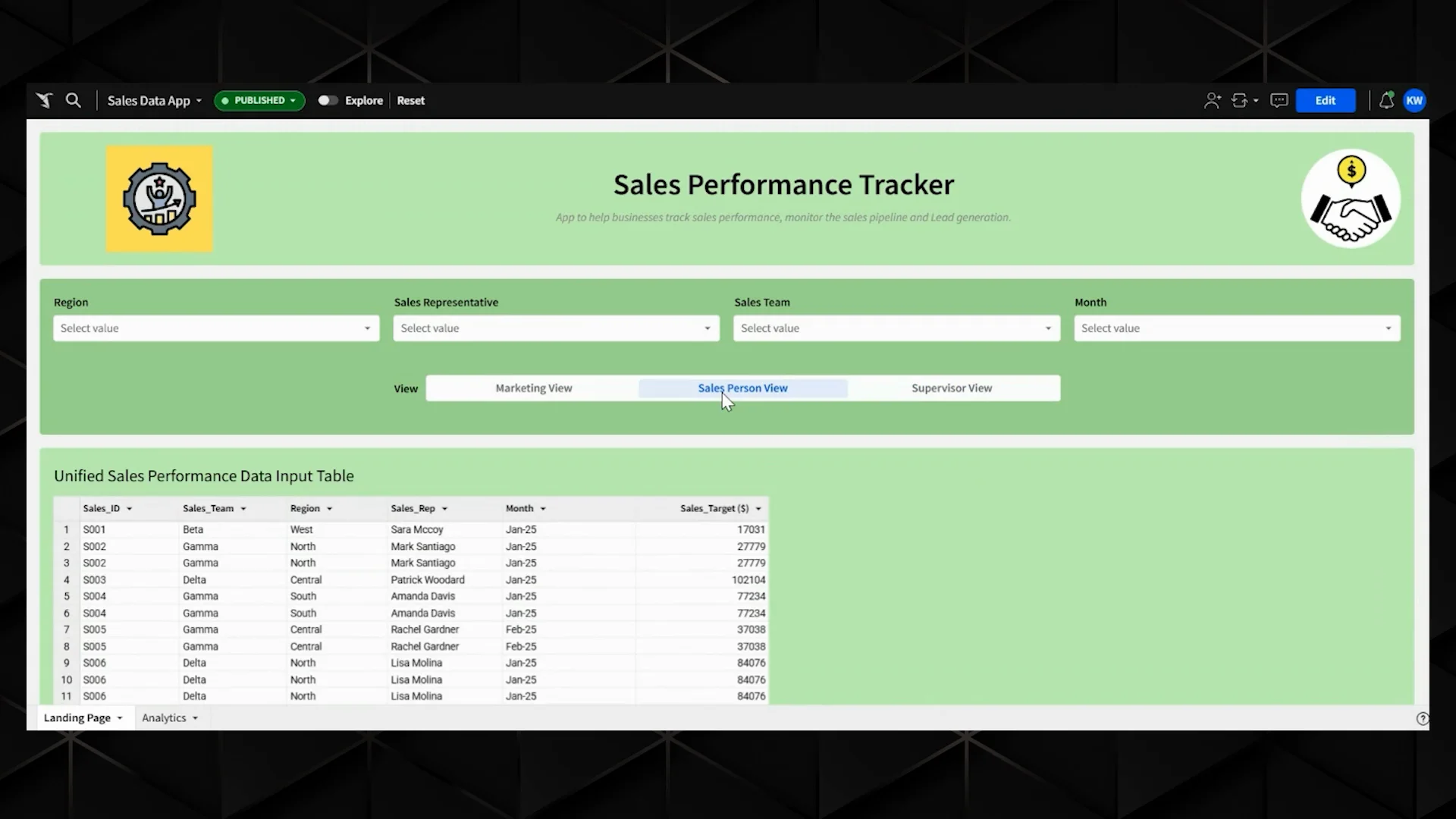Open the search icon in the top bar
Viewport: 1456px width, 819px height.
click(73, 100)
